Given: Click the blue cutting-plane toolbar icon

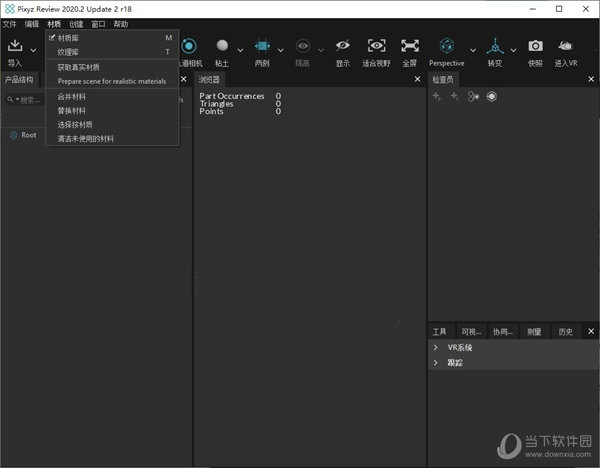Looking at the screenshot, I should point(262,46).
